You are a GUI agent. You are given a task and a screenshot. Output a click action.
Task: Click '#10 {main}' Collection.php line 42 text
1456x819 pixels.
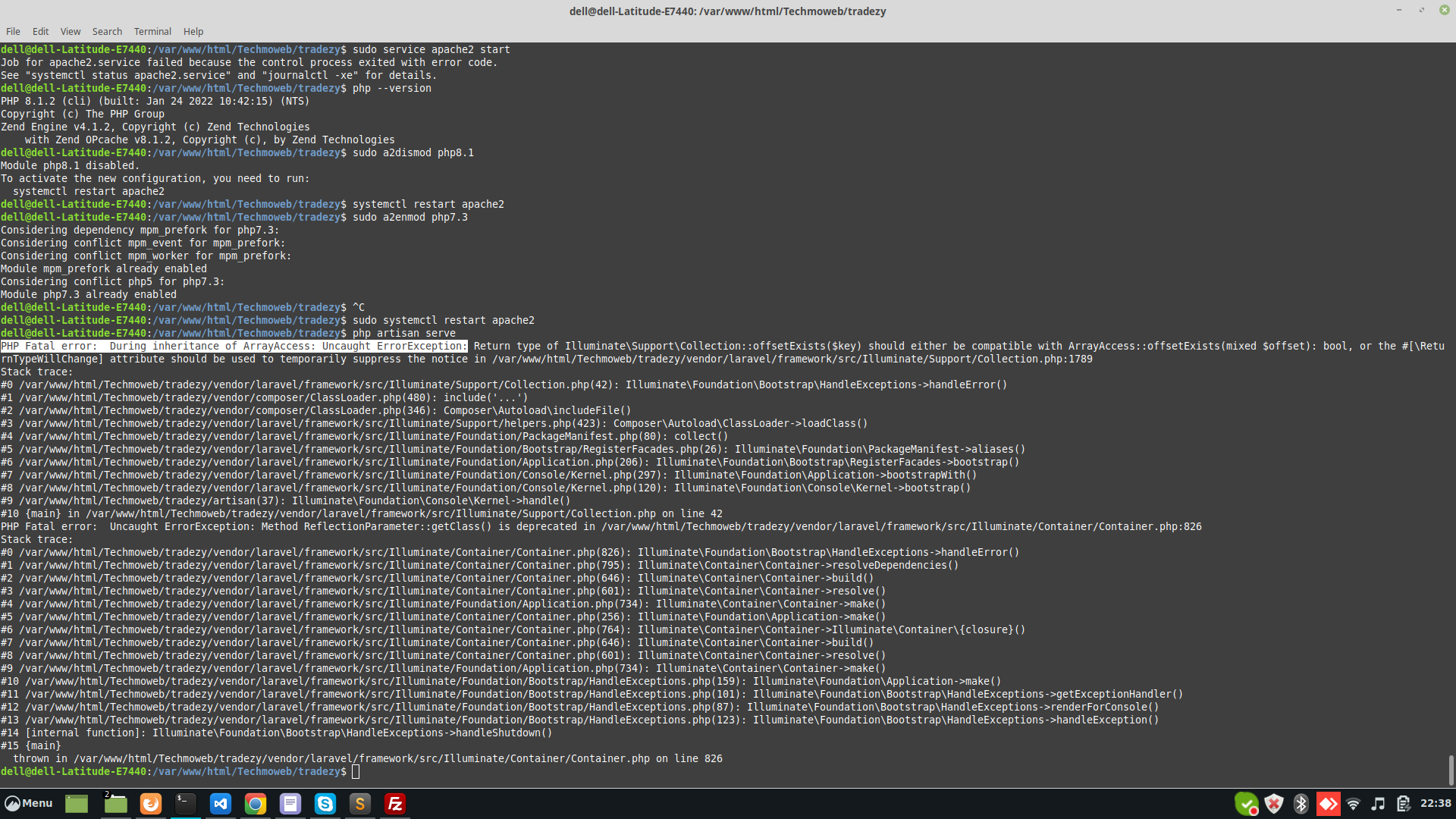pyautogui.click(x=361, y=513)
